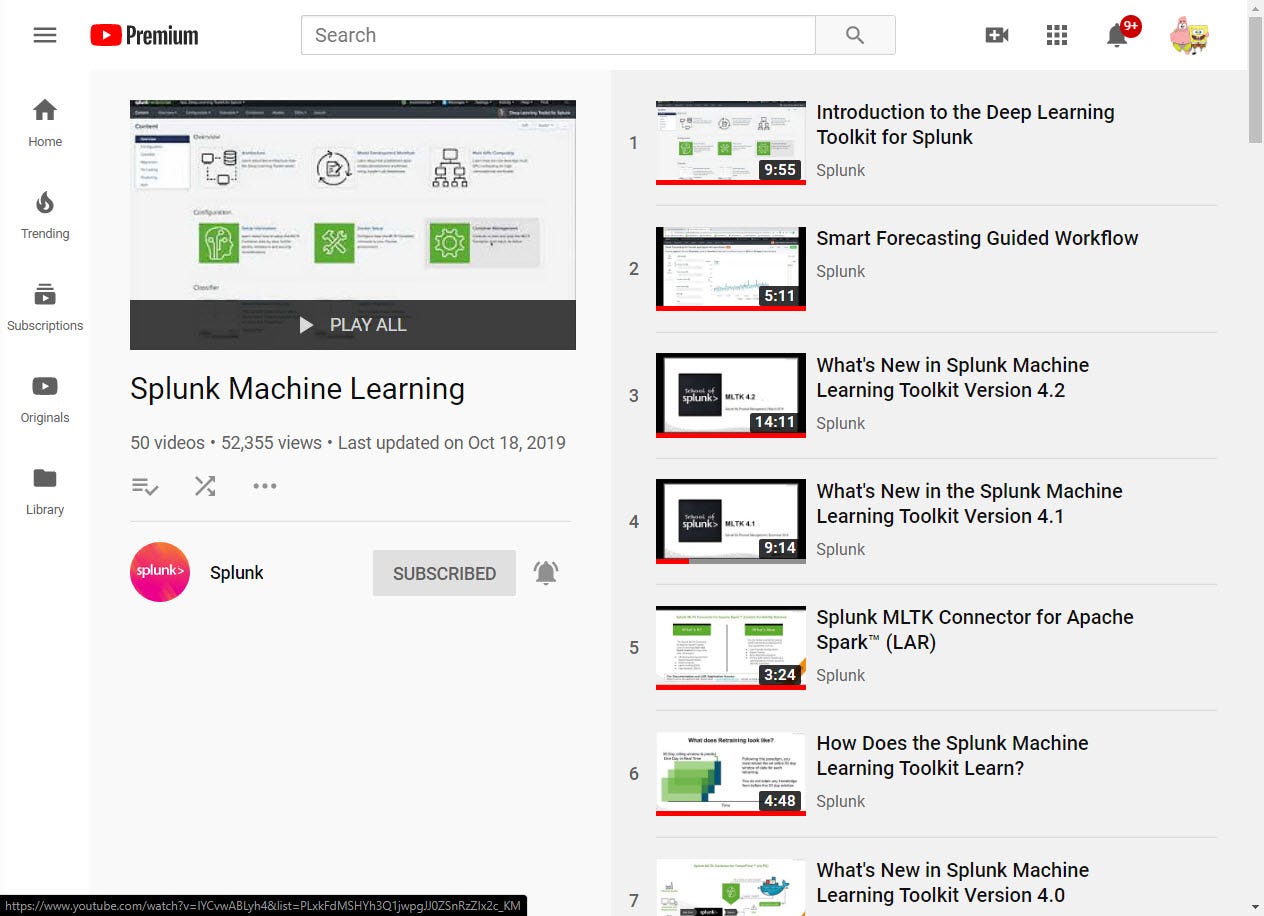Screen dimensions: 1264x916
Task: Toggle the SUBSCRIBED button
Action: 444,573
